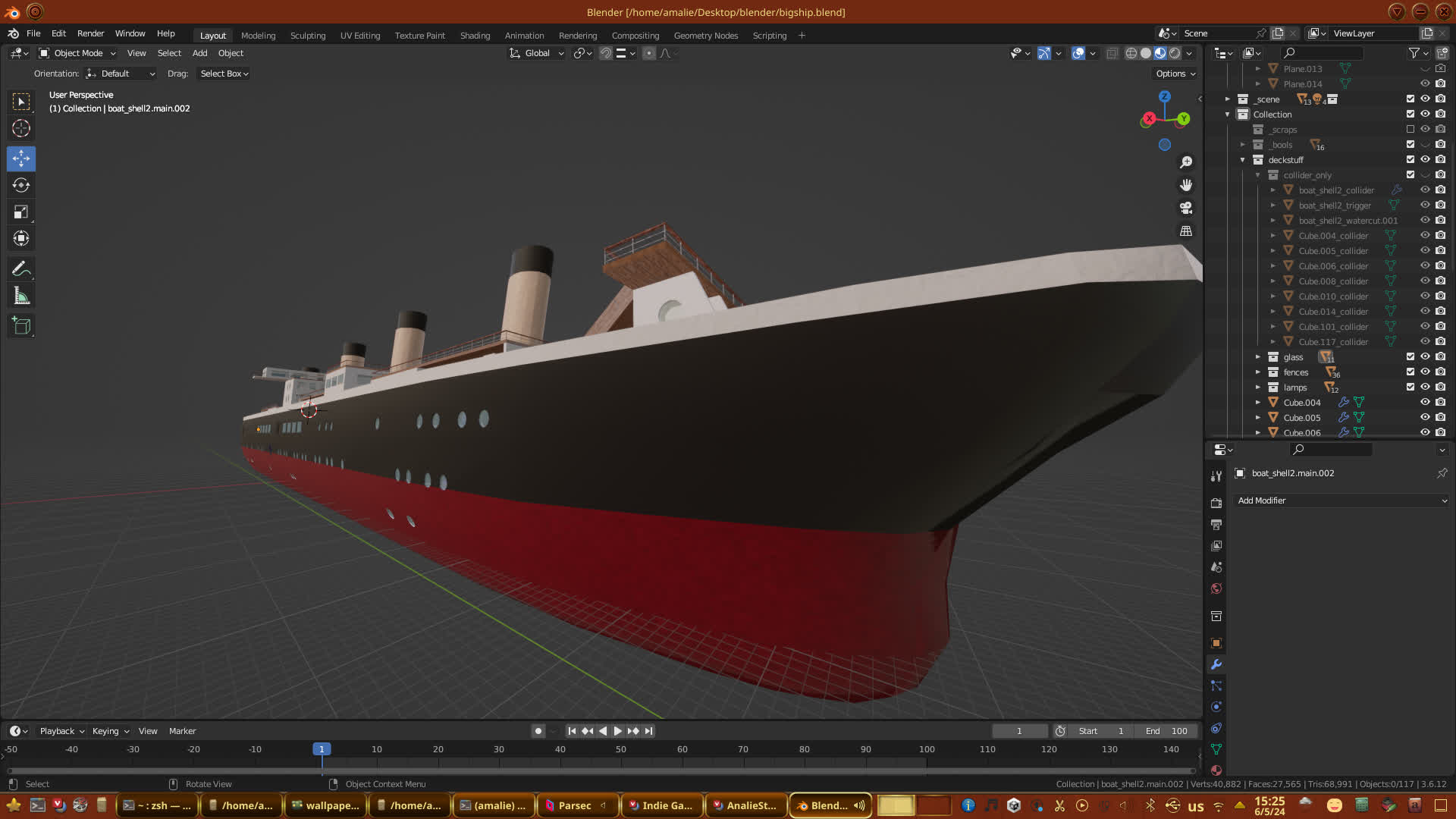Image resolution: width=1456 pixels, height=819 pixels.
Task: Activate the Annotate pencil tool
Action: tap(21, 269)
